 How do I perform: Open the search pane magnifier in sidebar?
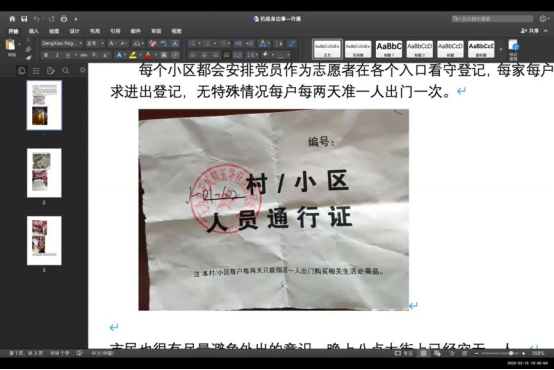(66, 71)
